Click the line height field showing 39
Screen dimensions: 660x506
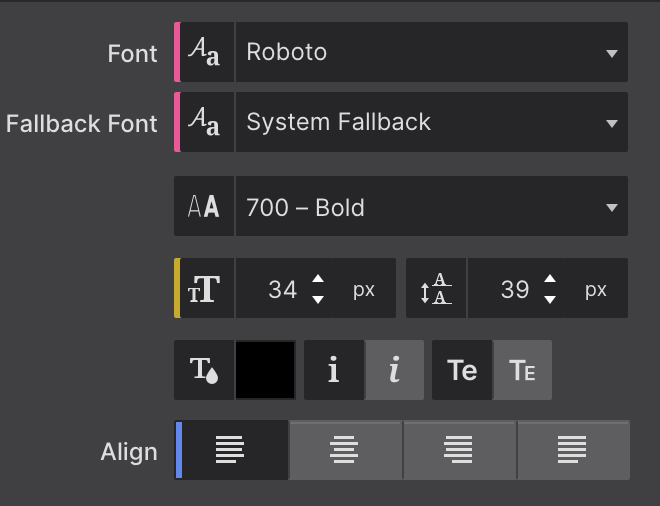pos(515,288)
